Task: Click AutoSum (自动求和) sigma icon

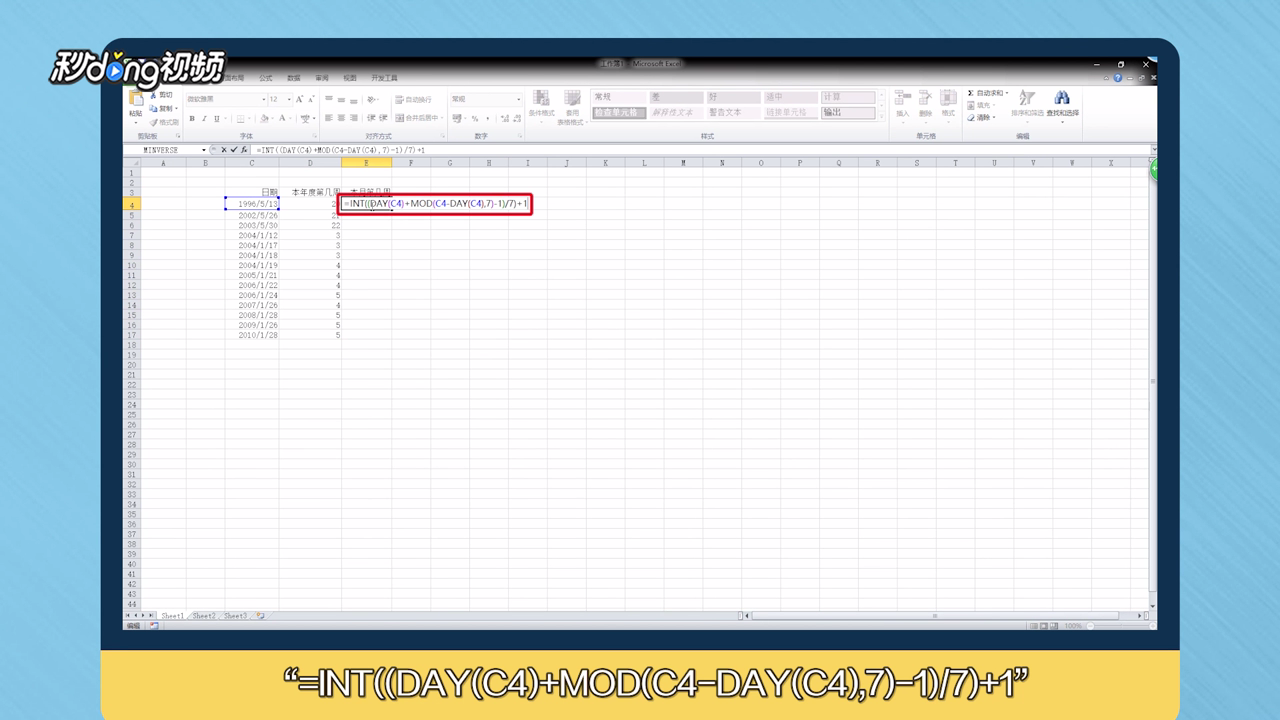Action: point(970,93)
